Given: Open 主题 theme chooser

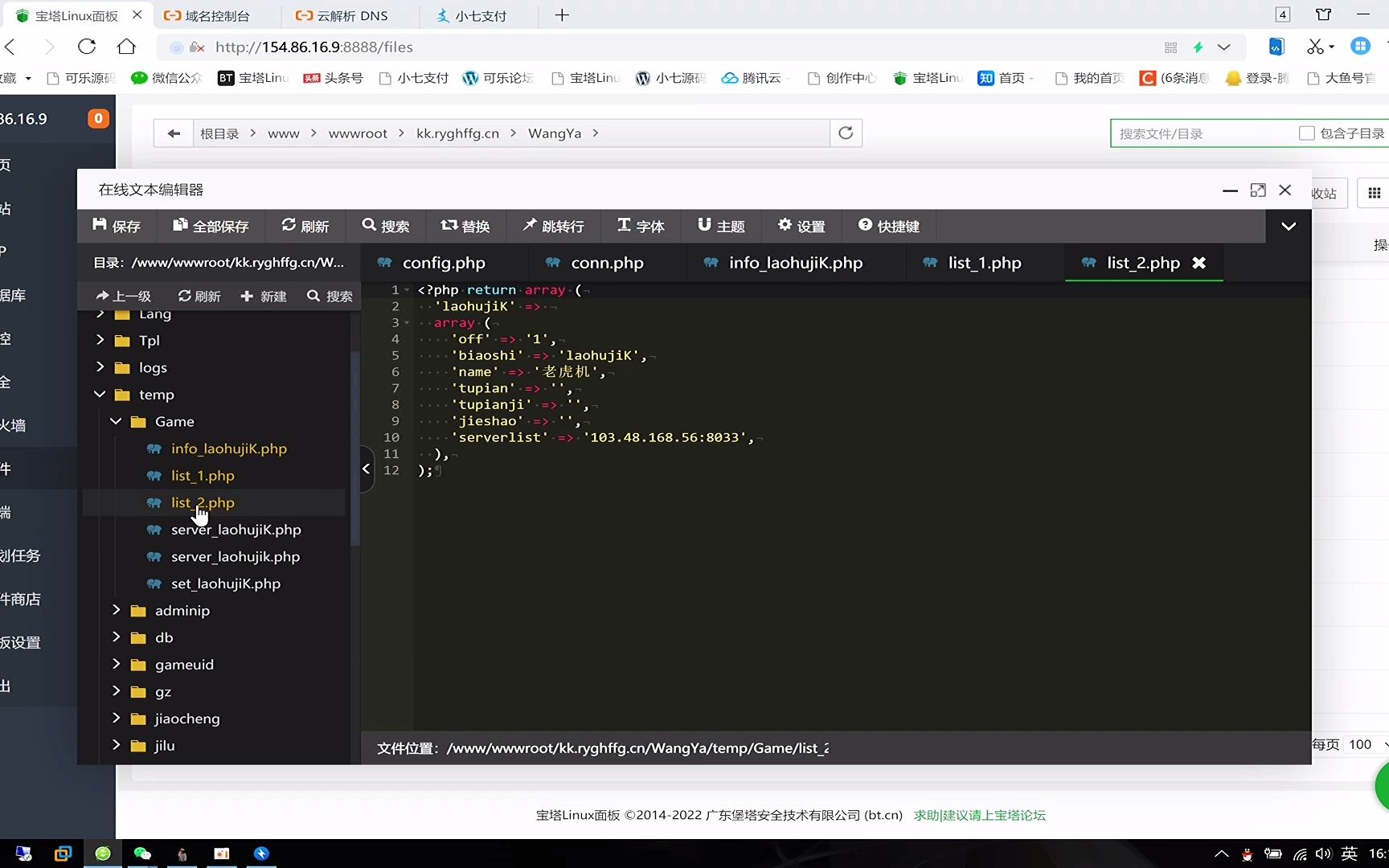Looking at the screenshot, I should [x=721, y=226].
